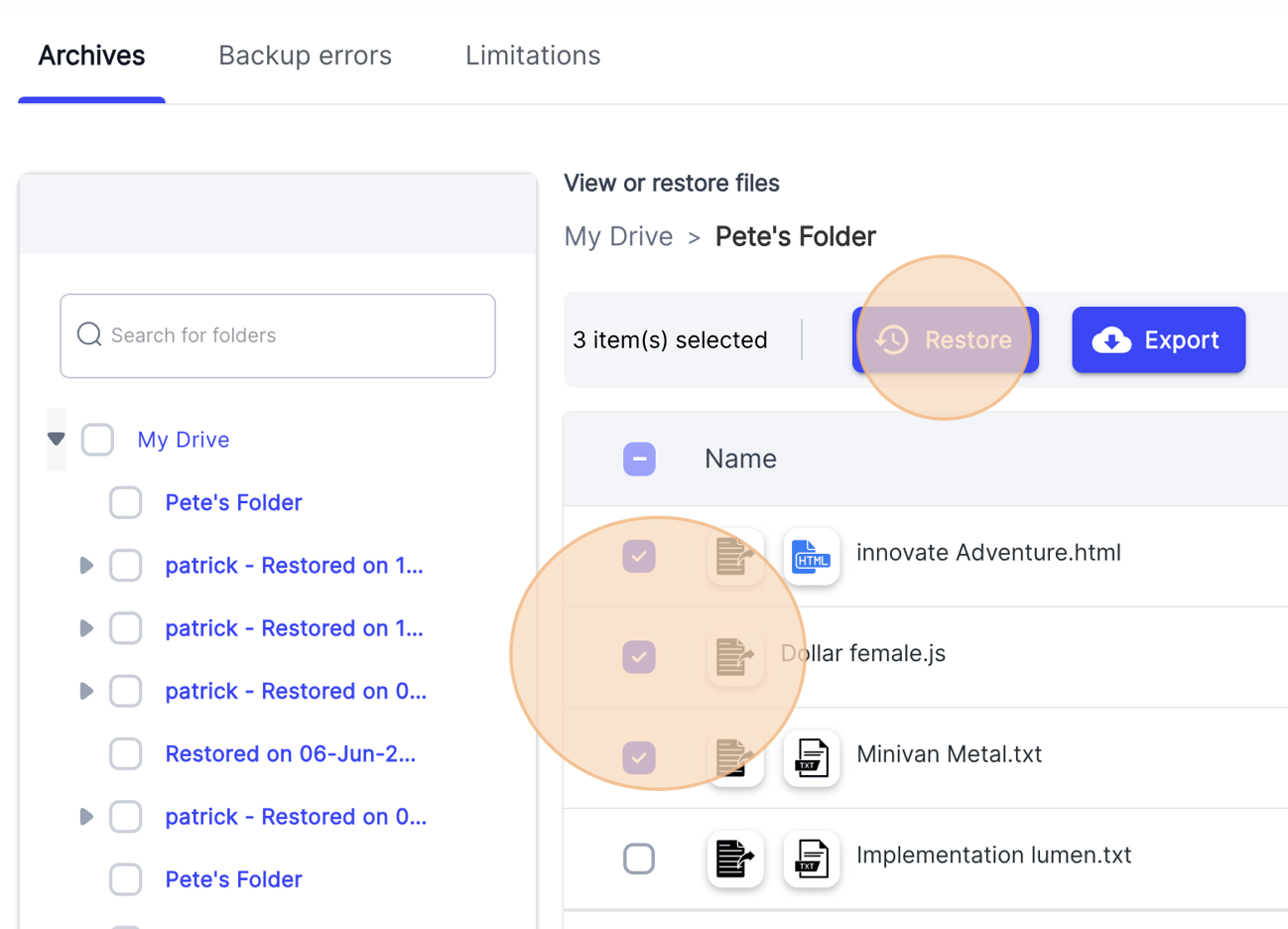
Task: Click the TXT icon beside Implementation lumen.txt
Action: pos(812,860)
